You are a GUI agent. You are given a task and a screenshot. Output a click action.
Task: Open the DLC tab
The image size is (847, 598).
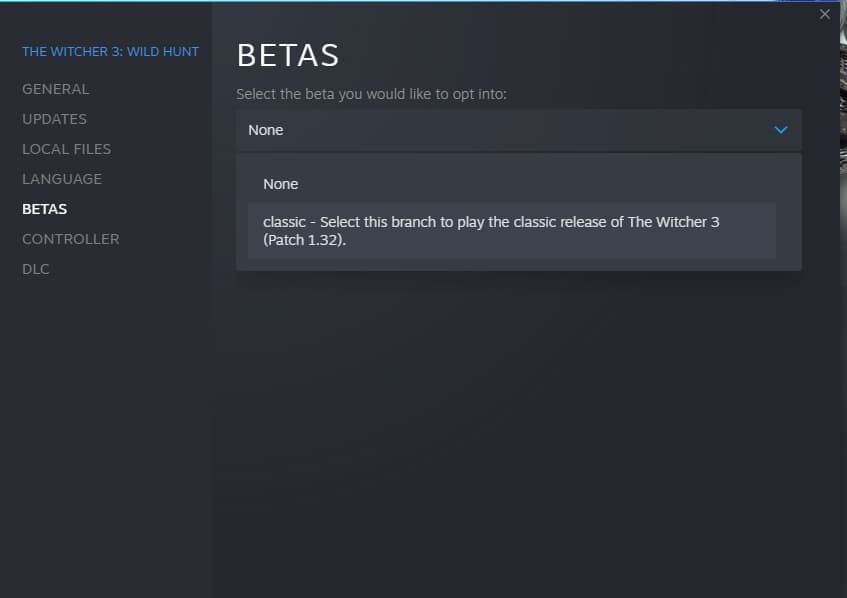point(36,269)
